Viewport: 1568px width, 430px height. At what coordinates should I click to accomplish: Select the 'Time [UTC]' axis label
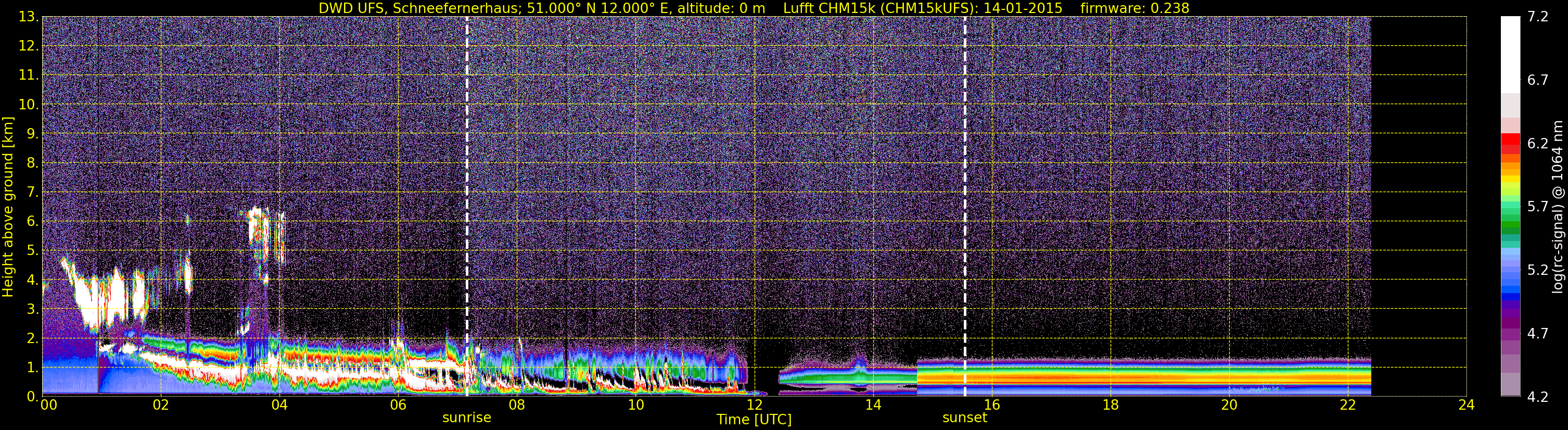754,419
